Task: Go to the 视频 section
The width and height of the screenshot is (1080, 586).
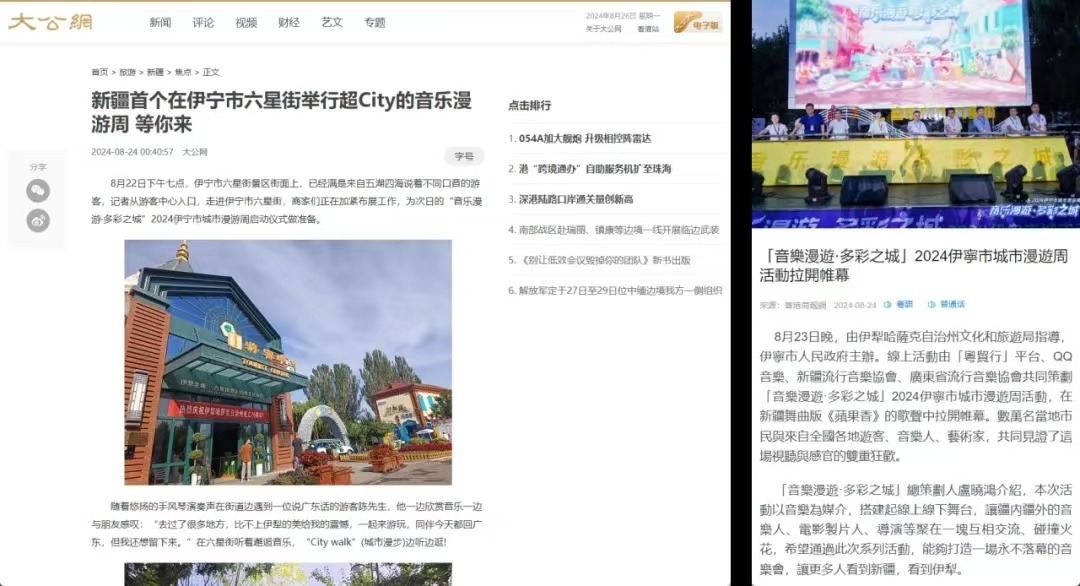Action: 246,22
